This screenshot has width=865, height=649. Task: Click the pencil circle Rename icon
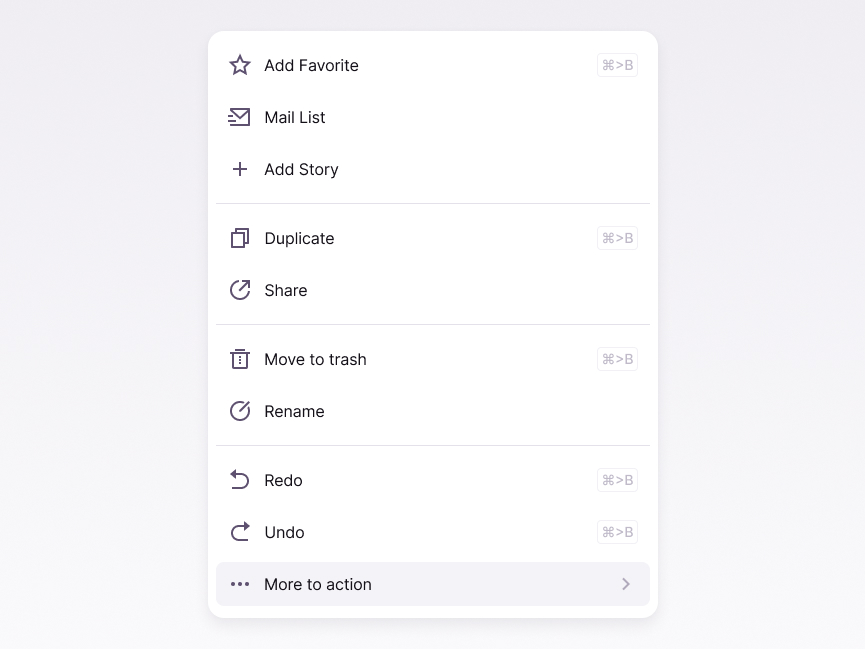[x=240, y=411]
